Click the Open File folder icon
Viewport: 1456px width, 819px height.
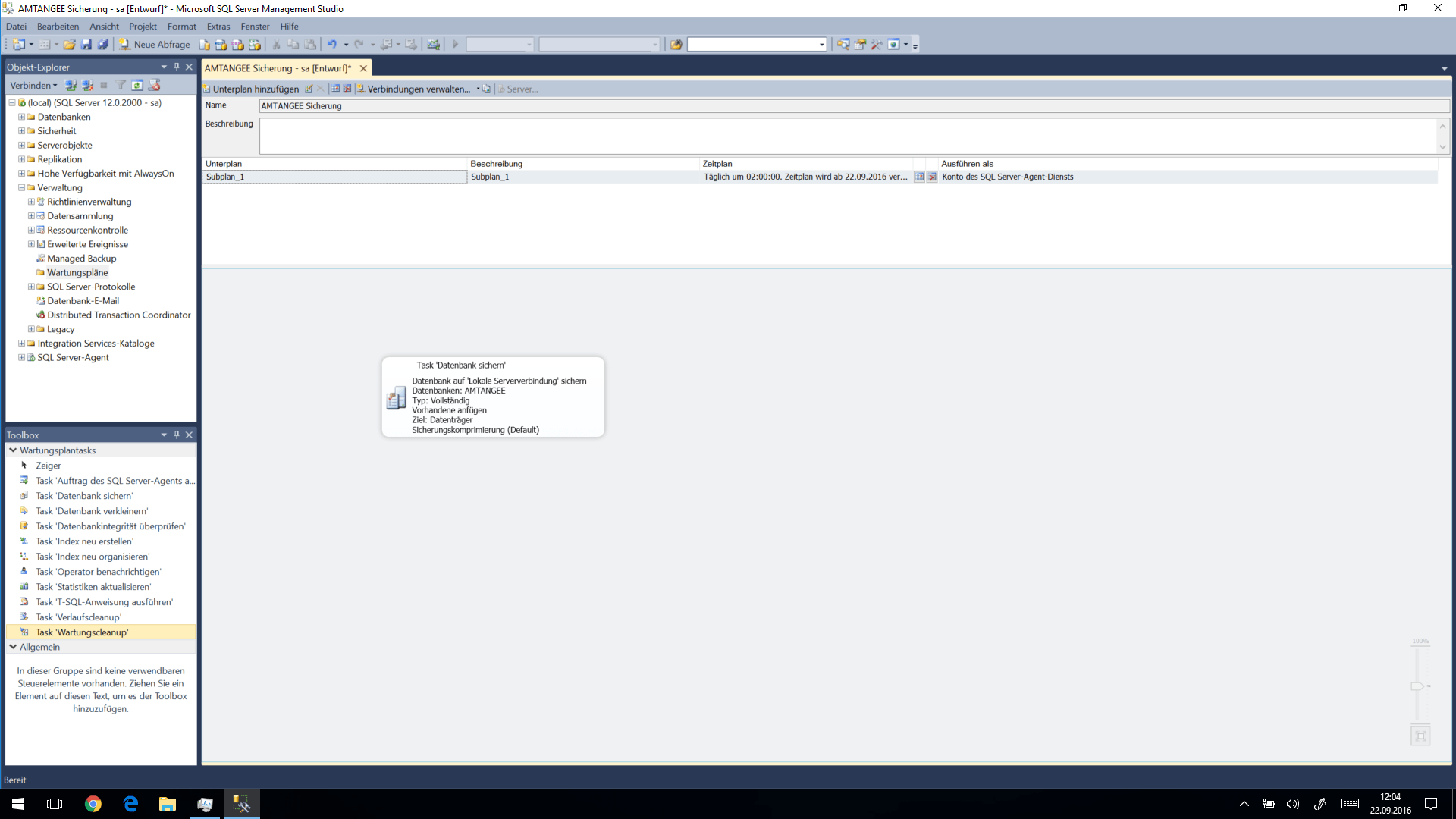point(69,45)
